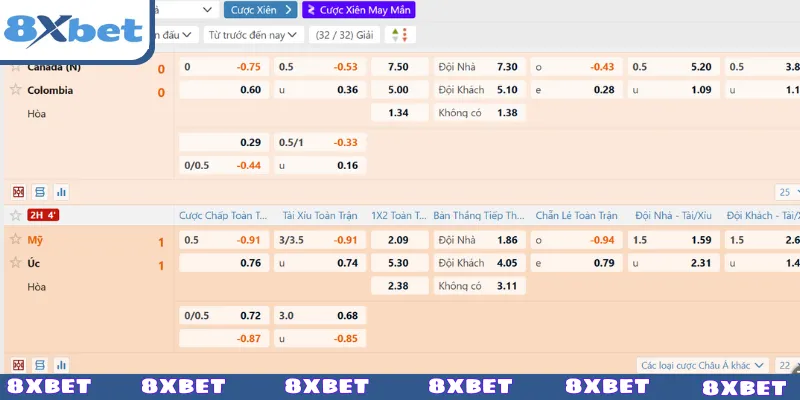800x400 pixels.
Task: Toggle favorite star next to Mỹ
Action: 15,241
